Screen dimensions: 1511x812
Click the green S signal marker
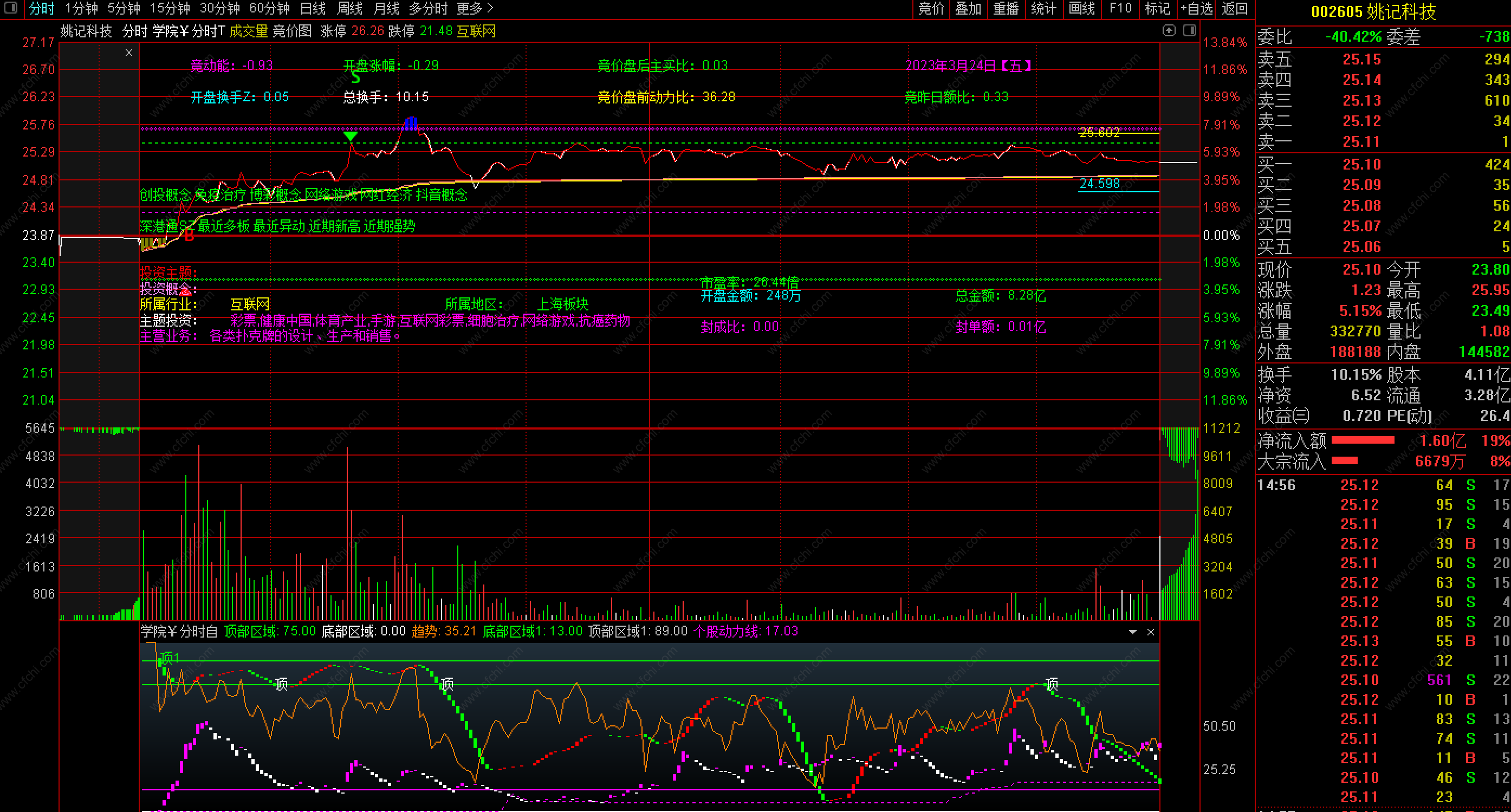[x=355, y=77]
